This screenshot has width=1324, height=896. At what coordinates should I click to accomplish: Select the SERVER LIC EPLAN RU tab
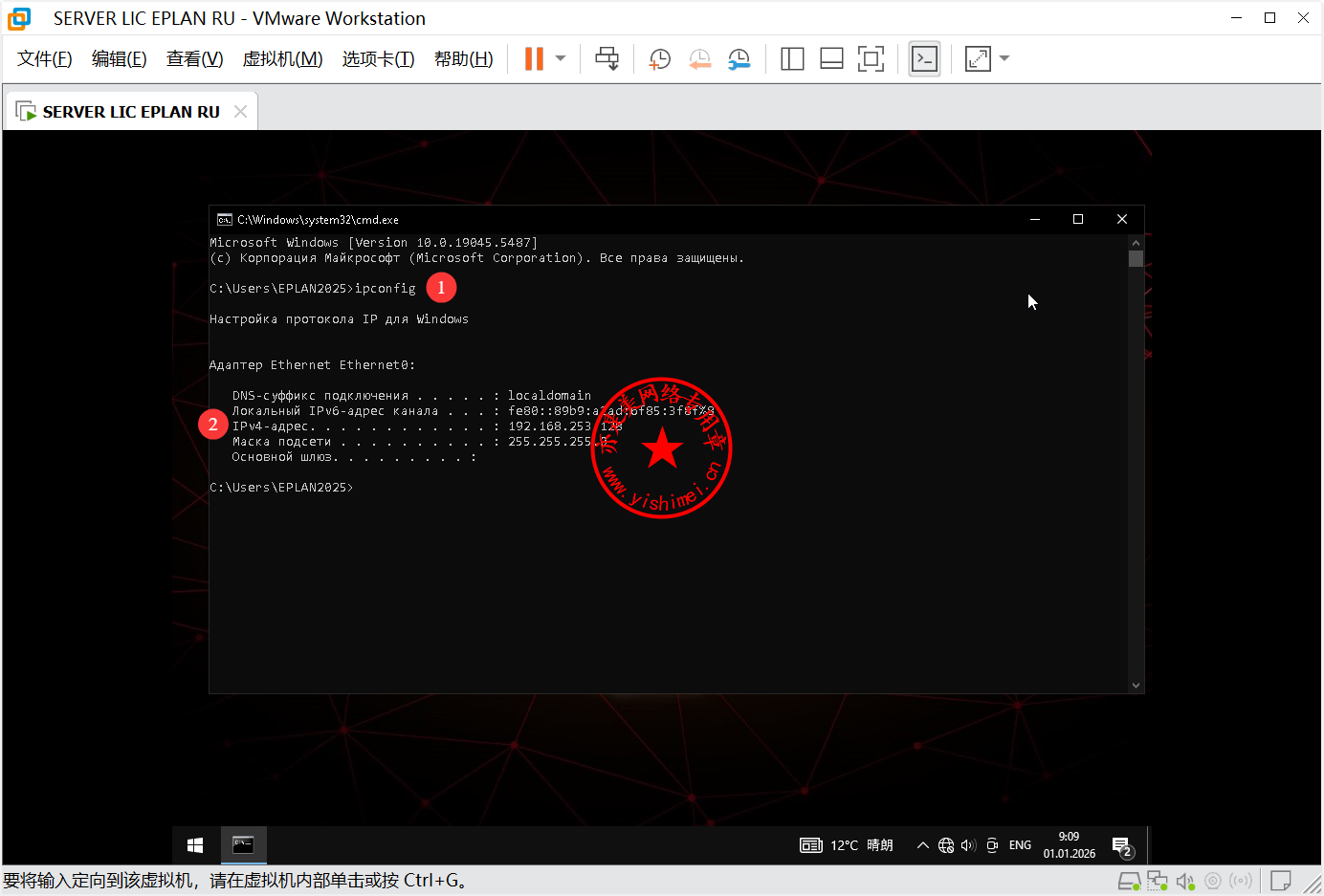[131, 112]
